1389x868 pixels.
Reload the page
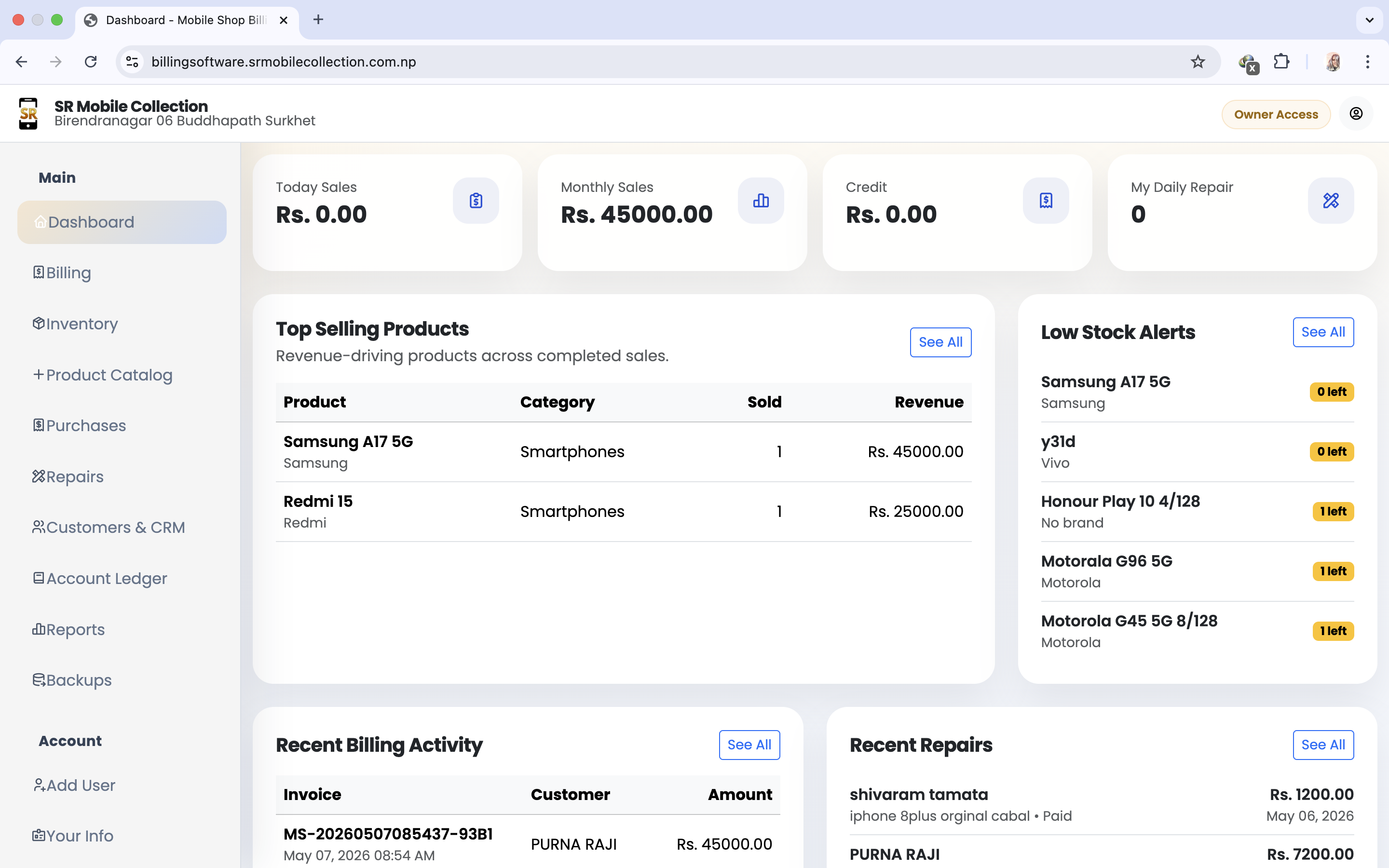[91, 61]
